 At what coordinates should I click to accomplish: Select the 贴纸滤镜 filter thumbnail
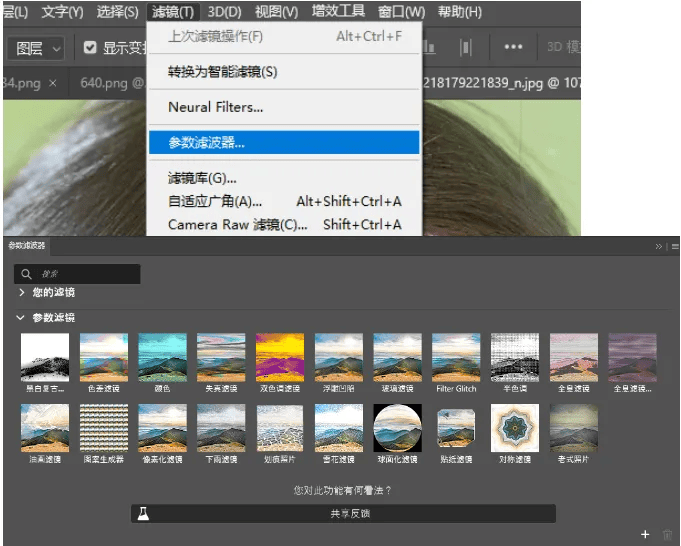[x=456, y=428]
